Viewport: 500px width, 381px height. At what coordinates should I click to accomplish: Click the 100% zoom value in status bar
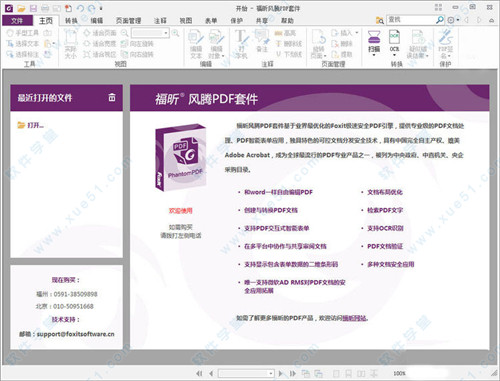click(x=399, y=373)
